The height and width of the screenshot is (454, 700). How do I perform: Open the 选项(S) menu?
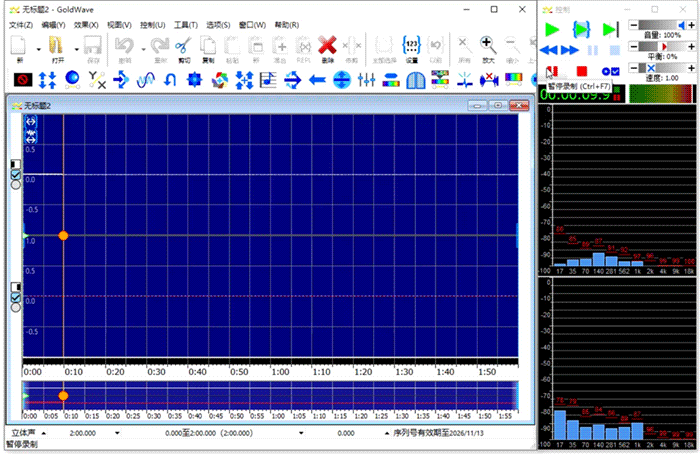(x=218, y=25)
